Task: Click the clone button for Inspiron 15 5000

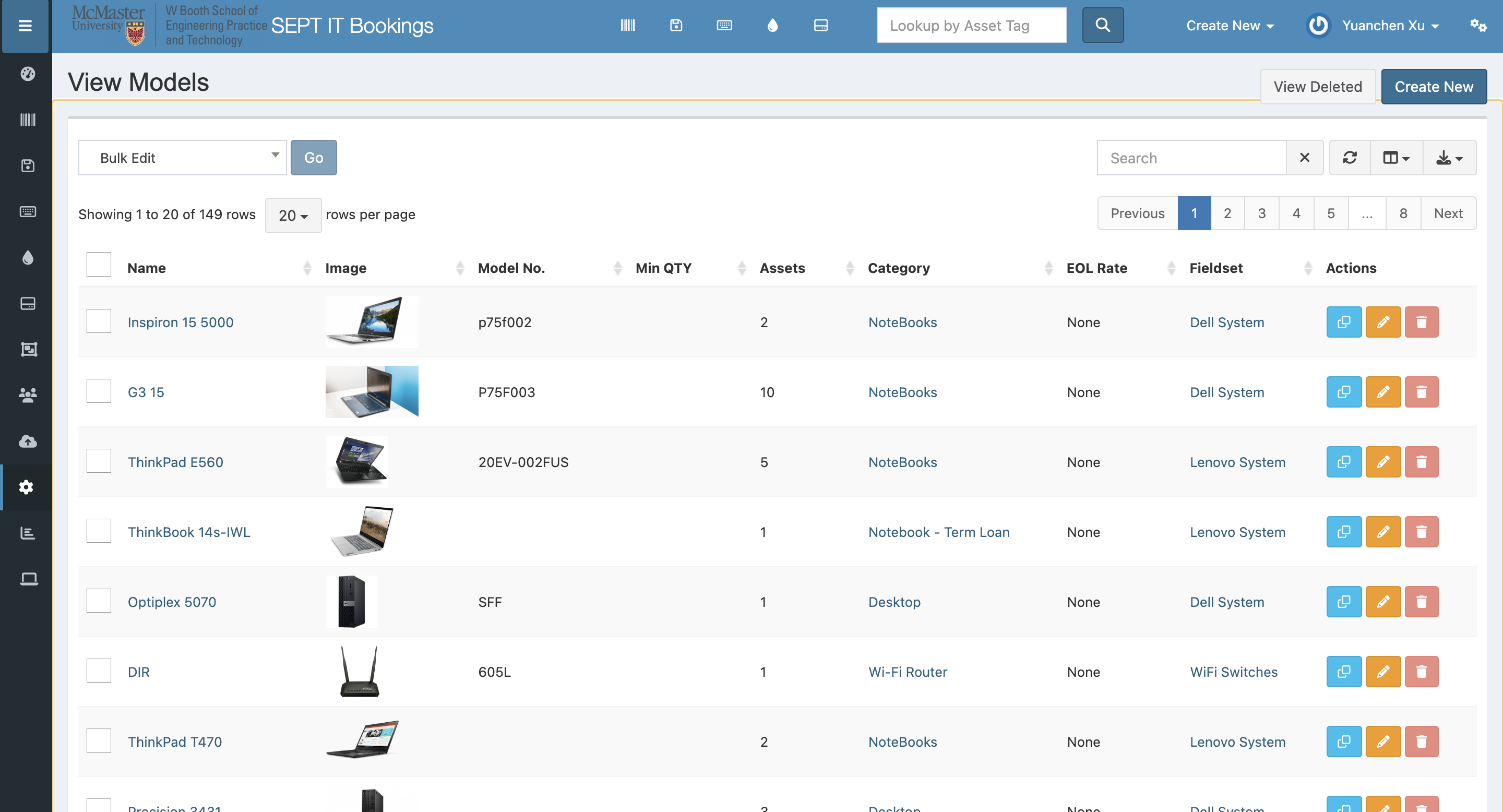Action: pyautogui.click(x=1343, y=322)
